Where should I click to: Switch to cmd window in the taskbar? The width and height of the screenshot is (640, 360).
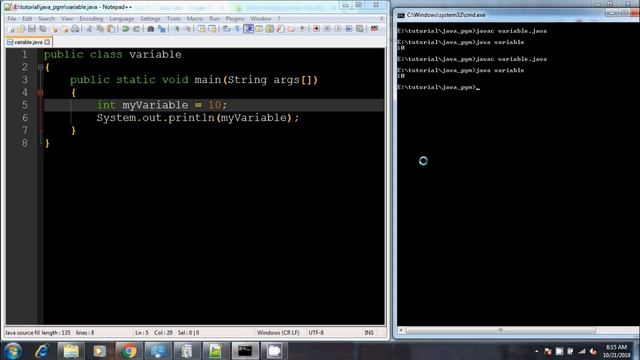click(245, 351)
